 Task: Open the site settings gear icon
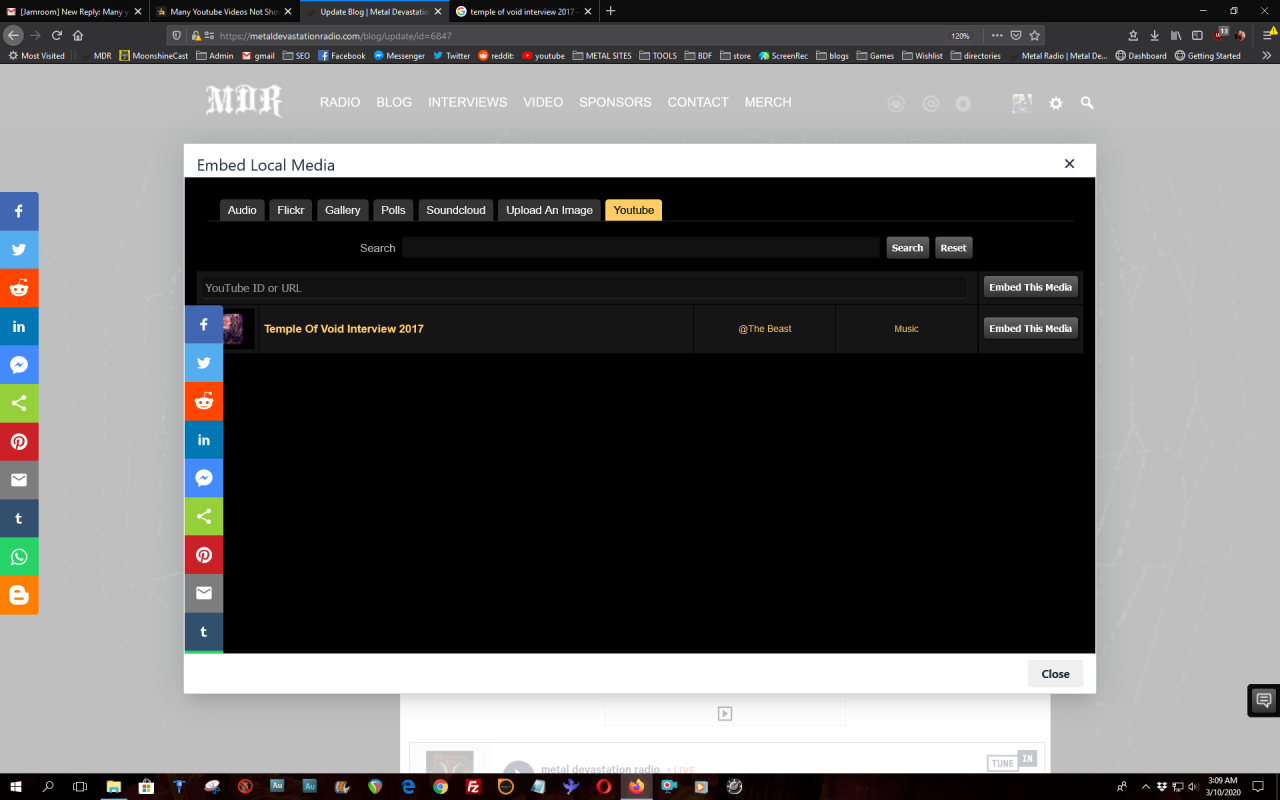click(1056, 103)
